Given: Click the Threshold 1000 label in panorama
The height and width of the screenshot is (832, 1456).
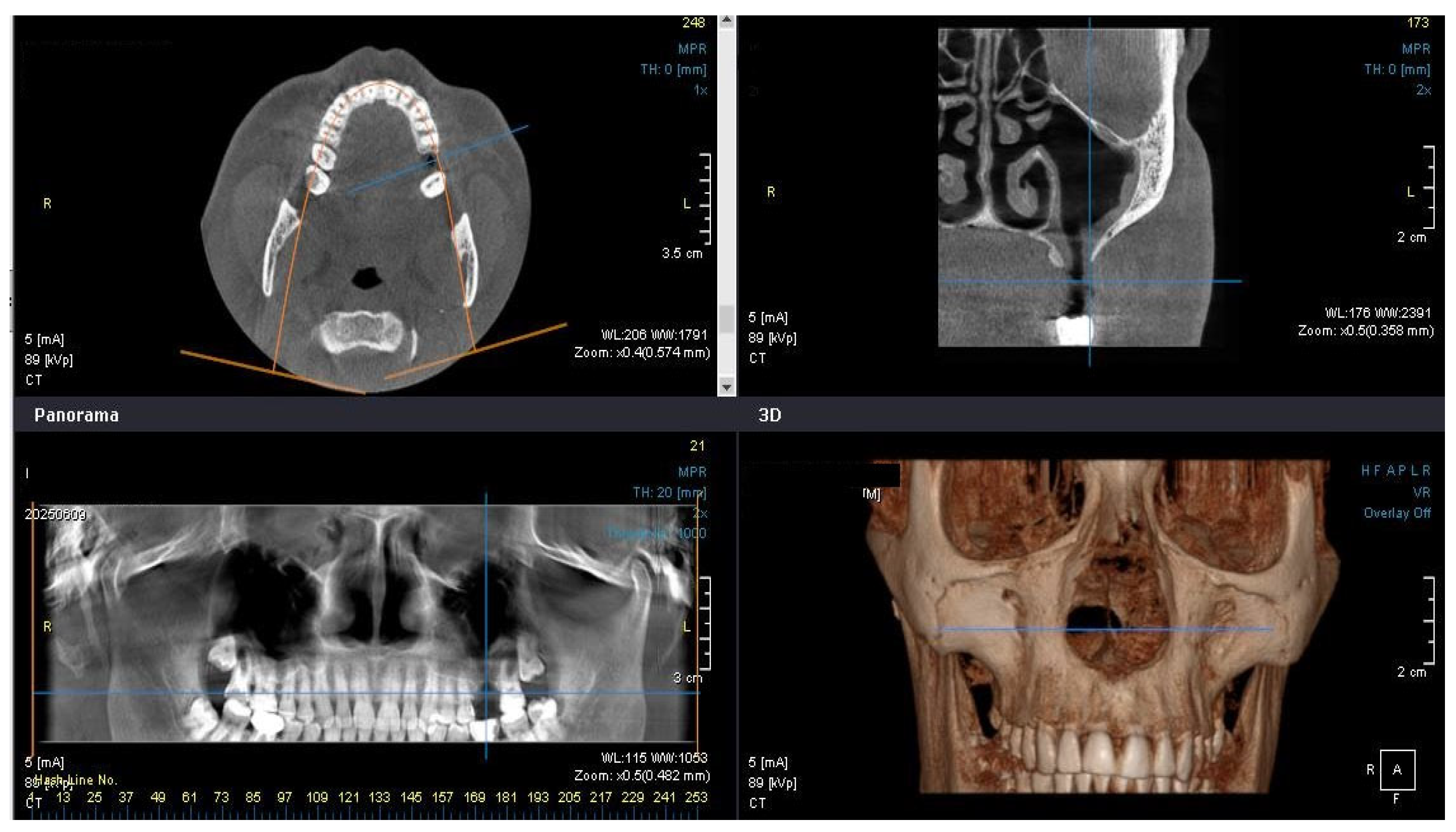Looking at the screenshot, I should pos(657,534).
